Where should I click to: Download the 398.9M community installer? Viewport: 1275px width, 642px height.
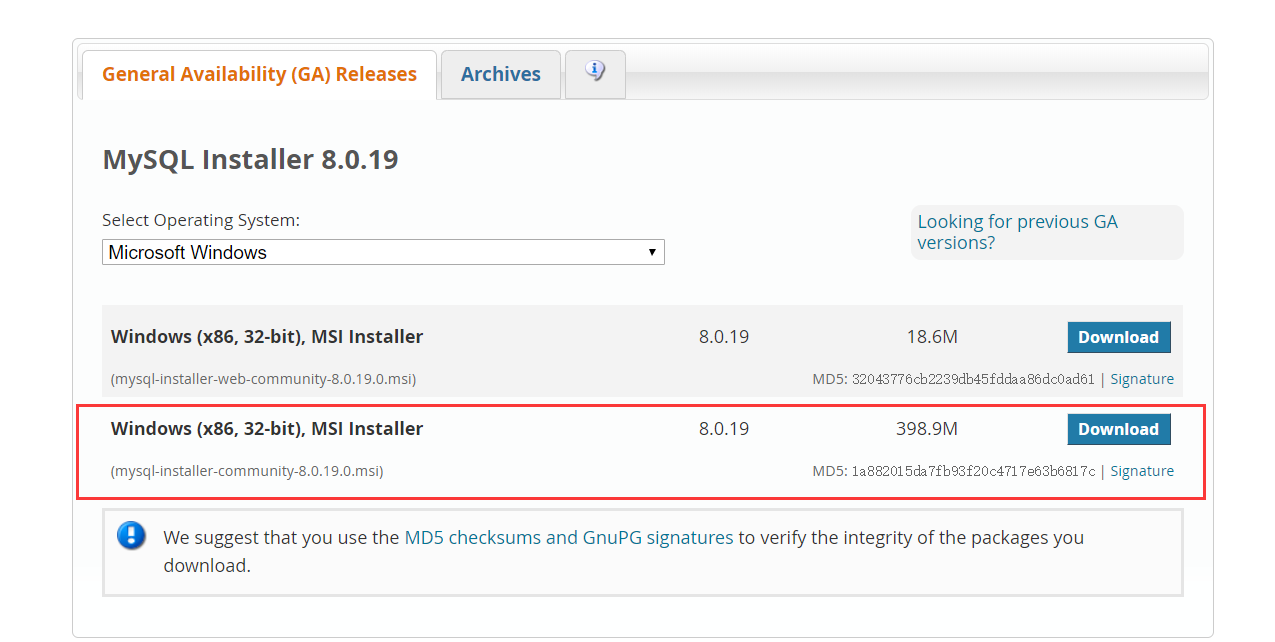[x=1118, y=429]
